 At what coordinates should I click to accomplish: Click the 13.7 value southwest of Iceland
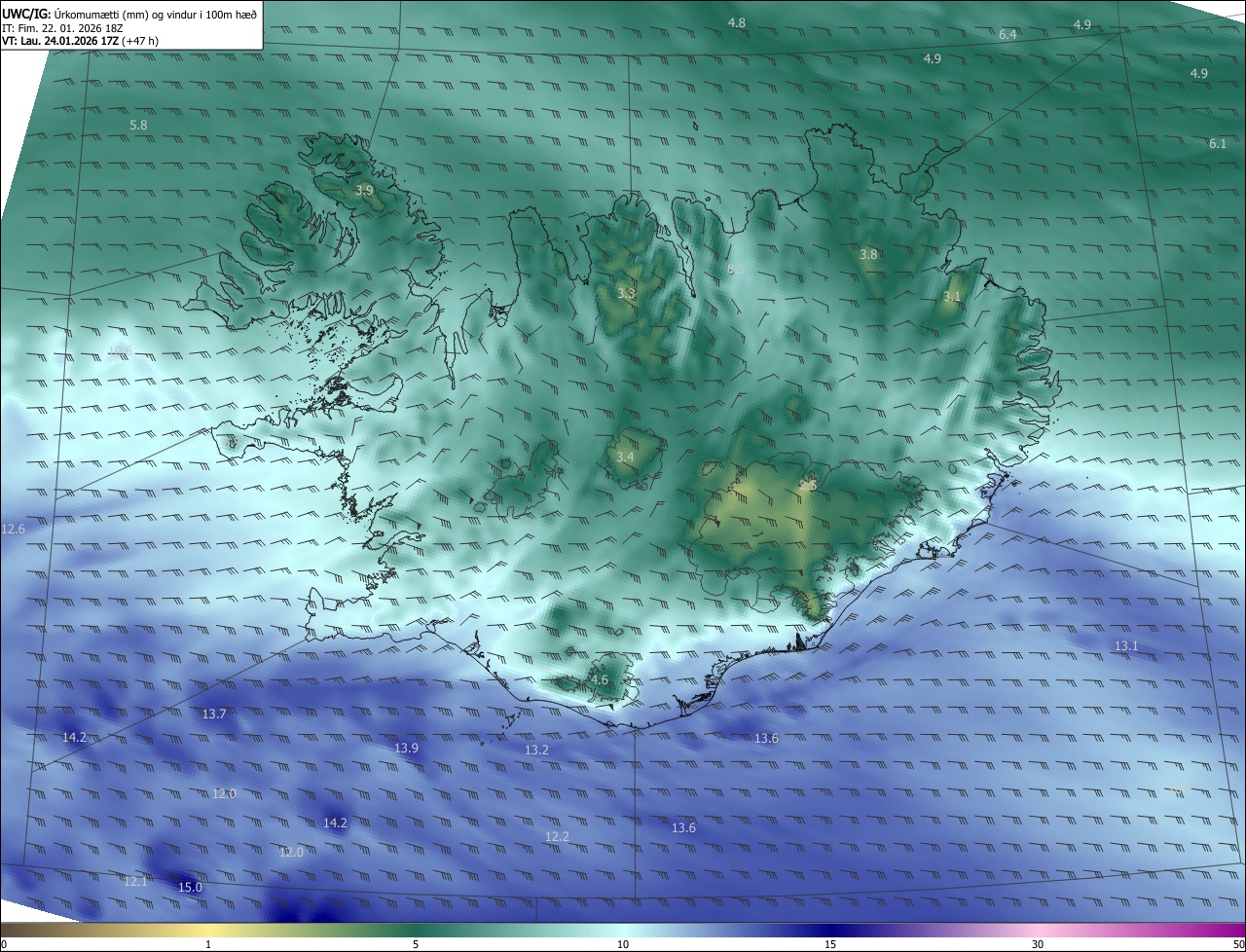(x=214, y=714)
